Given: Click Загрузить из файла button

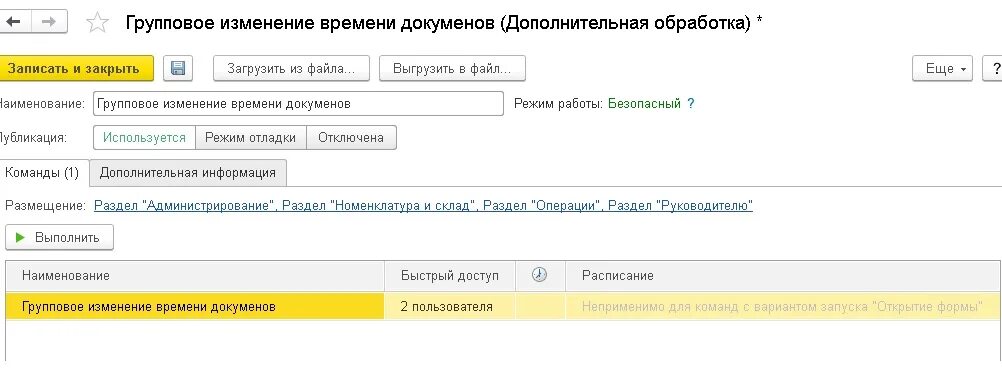Looking at the screenshot, I should (x=291, y=68).
